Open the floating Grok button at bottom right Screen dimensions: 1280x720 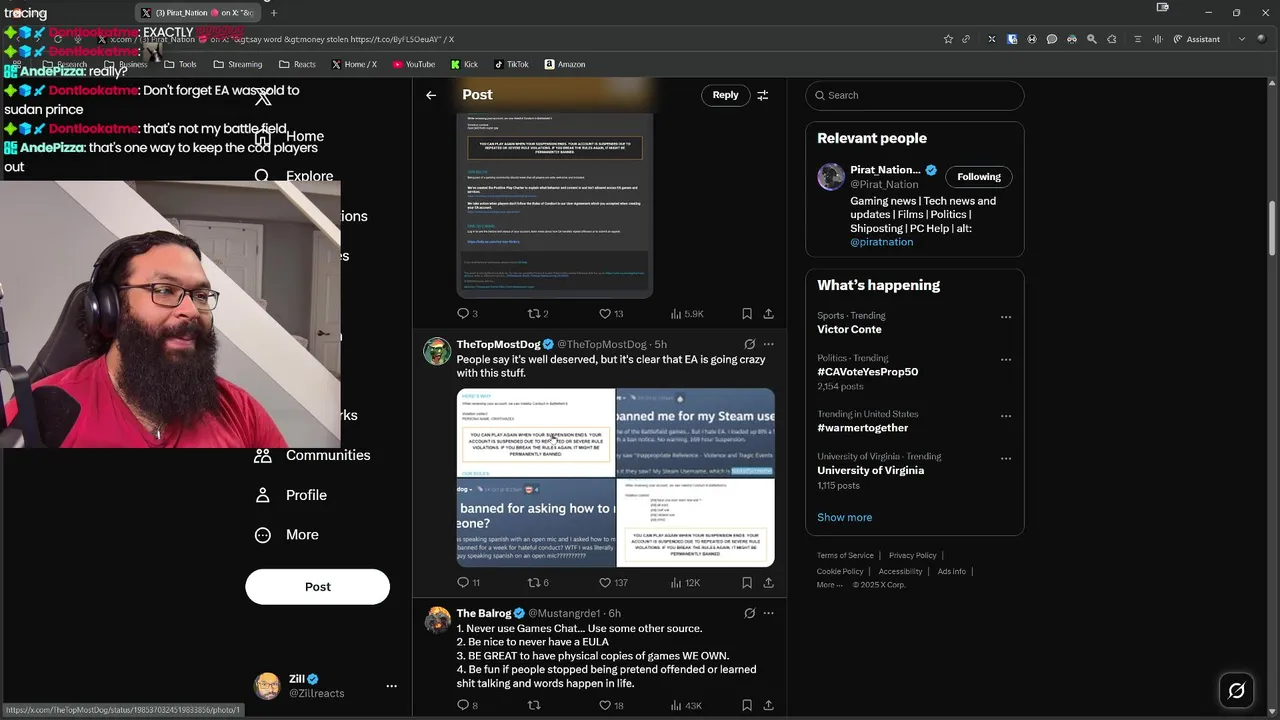pyautogui.click(x=1236, y=690)
